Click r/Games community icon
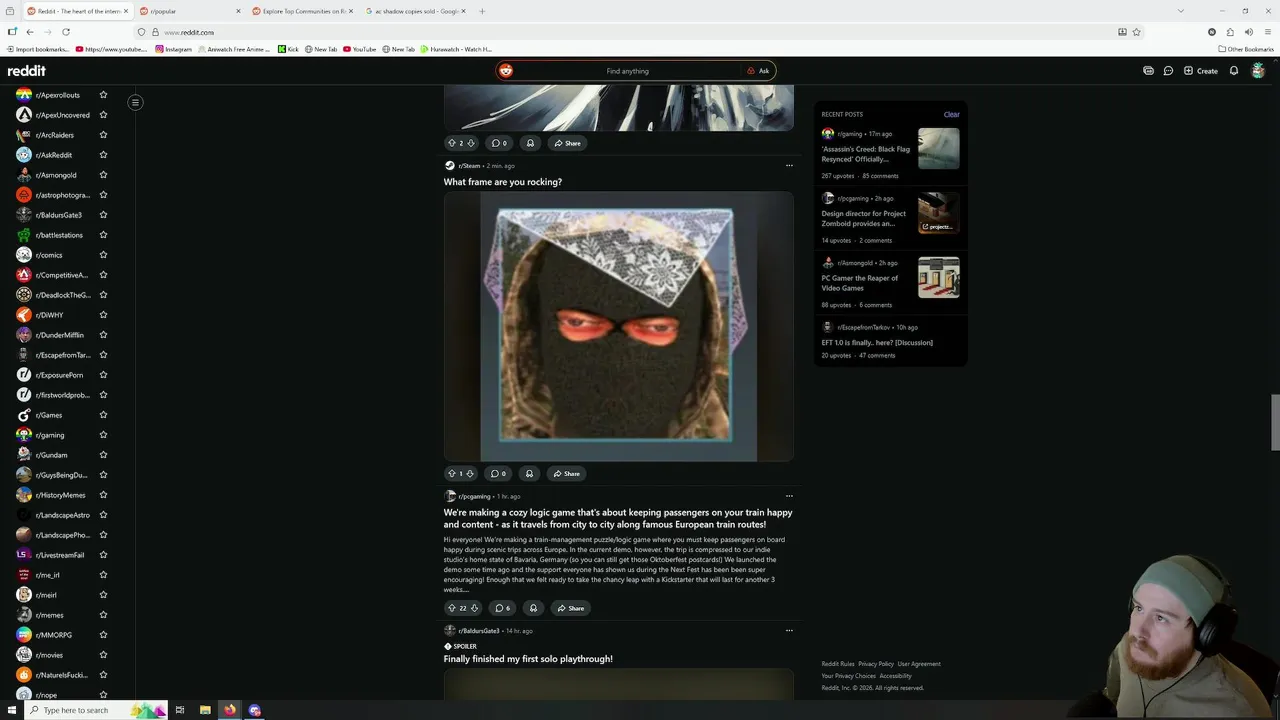The width and height of the screenshot is (1280, 720). [x=24, y=415]
